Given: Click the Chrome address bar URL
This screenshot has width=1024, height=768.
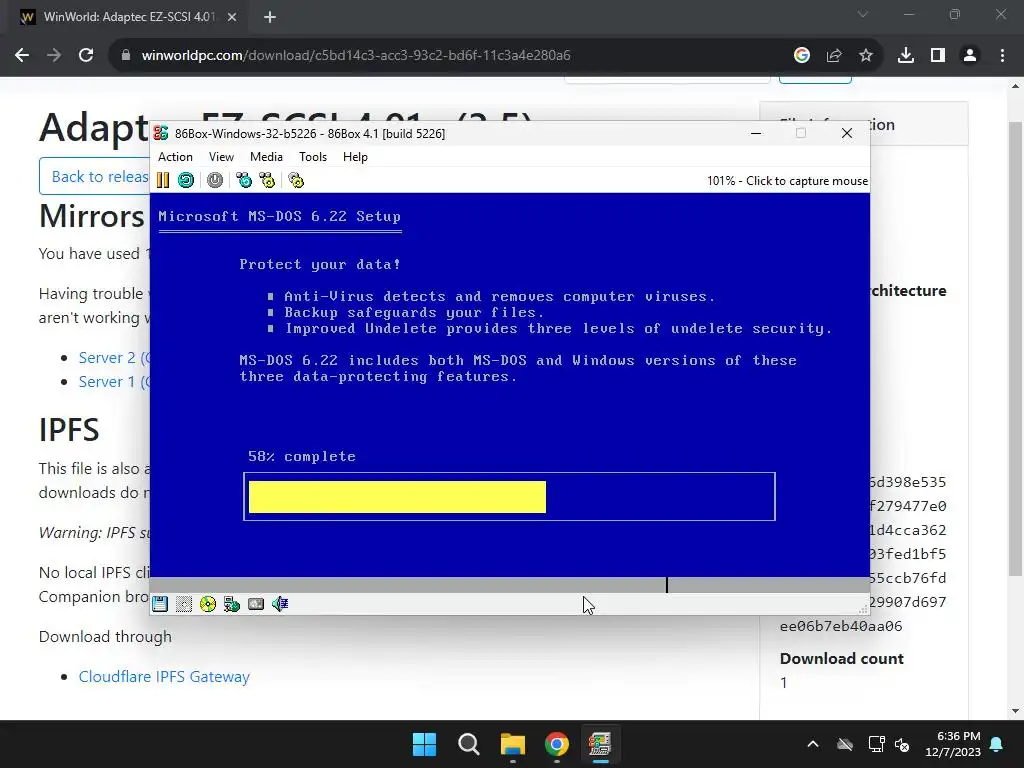Looking at the screenshot, I should click(356, 56).
